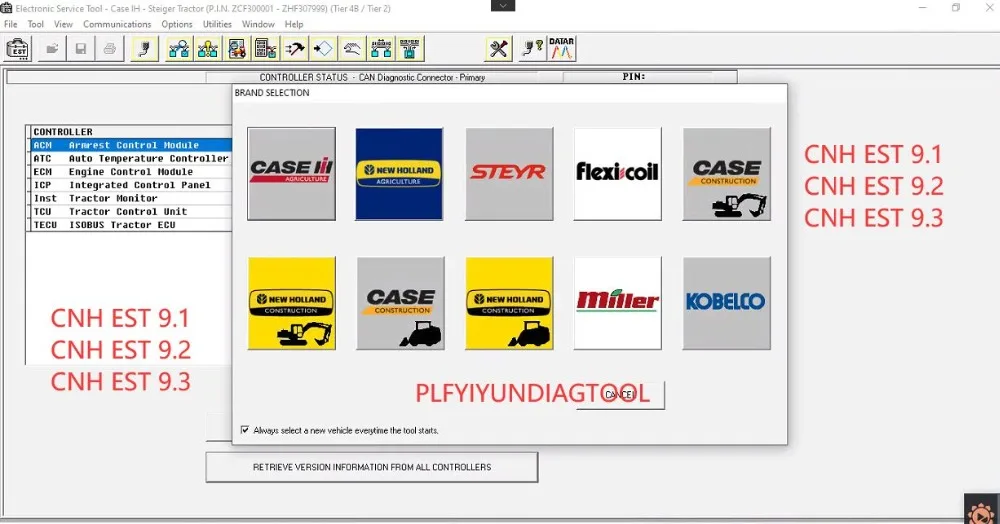
Task: Select New Holland Construction excavator tile
Action: tap(291, 303)
